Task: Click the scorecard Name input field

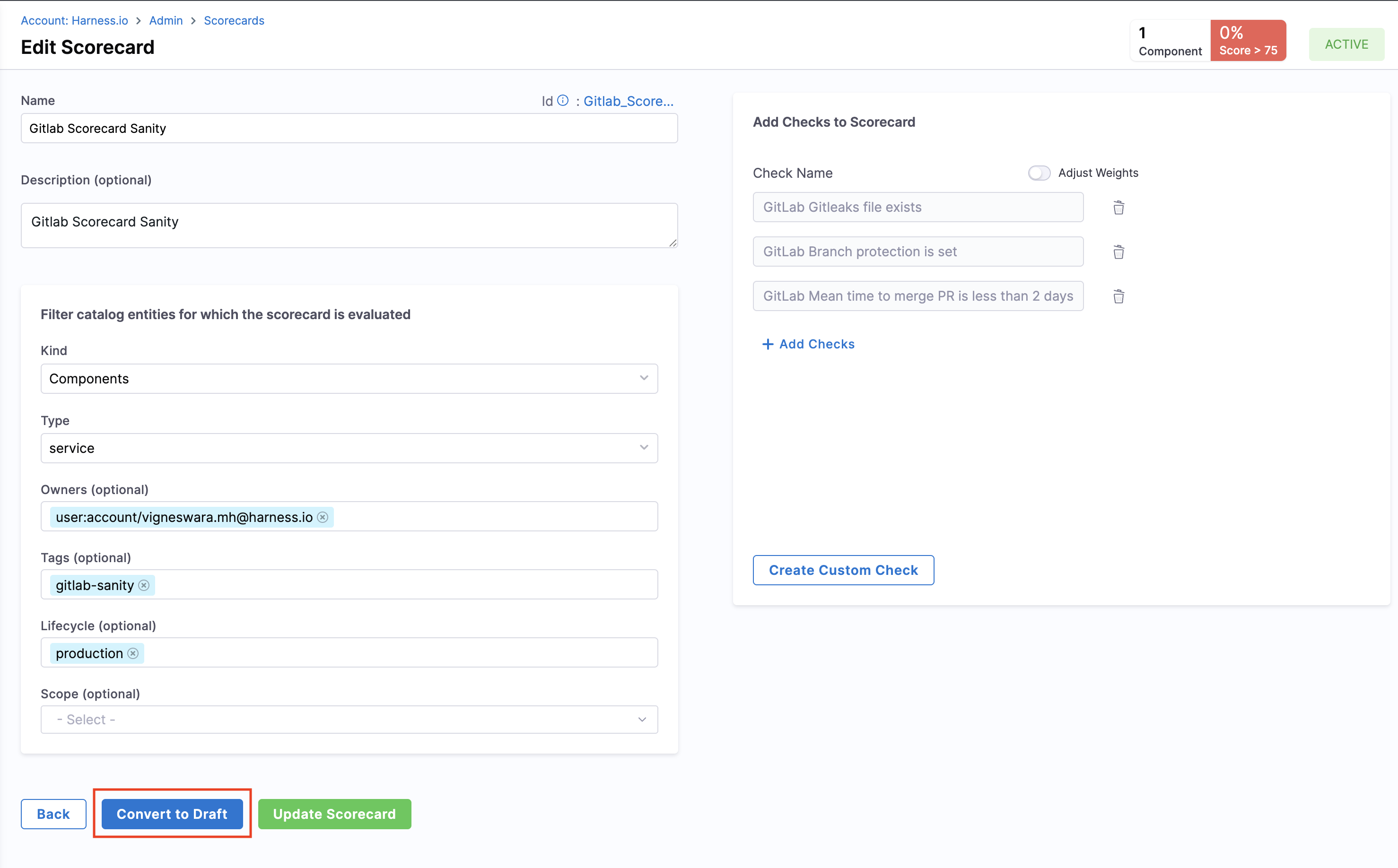Action: [349, 128]
